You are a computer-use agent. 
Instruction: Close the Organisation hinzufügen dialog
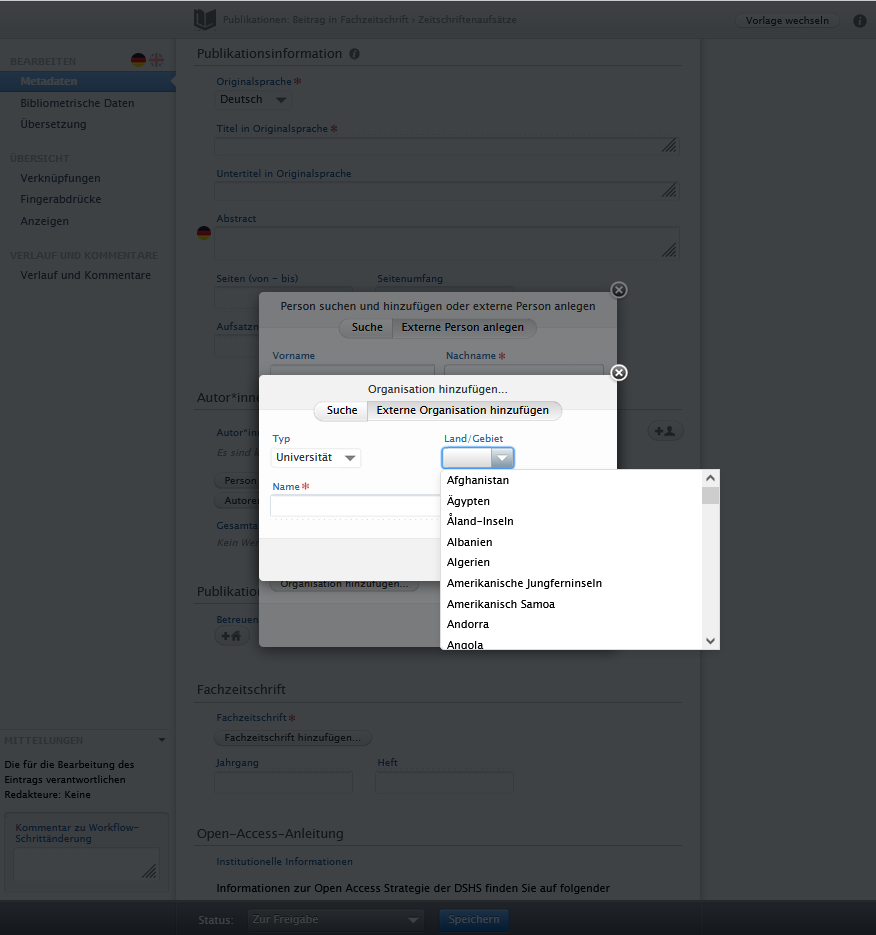click(618, 373)
